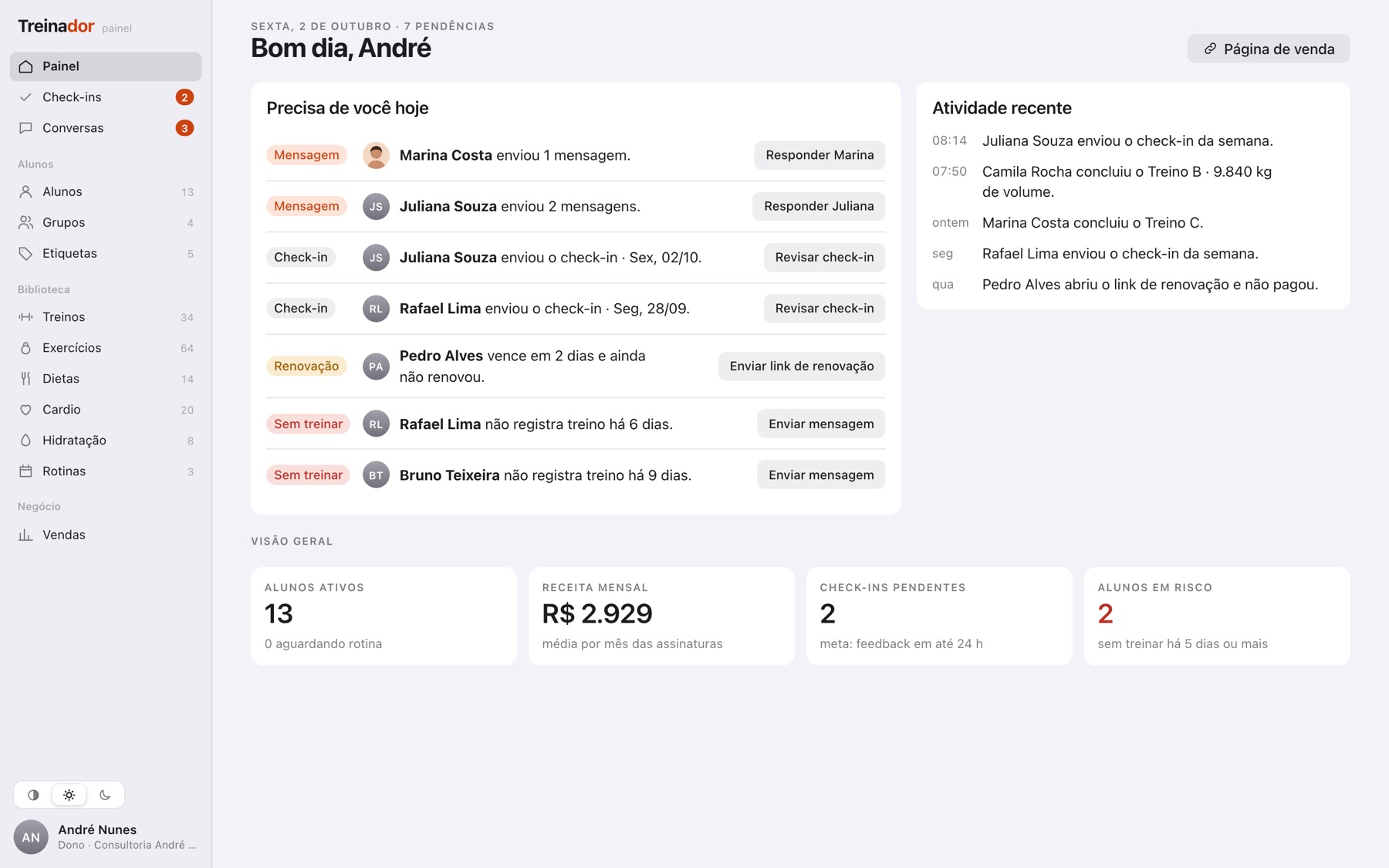Click the Rotinas calendar icon
1389x868 pixels.
coord(25,471)
